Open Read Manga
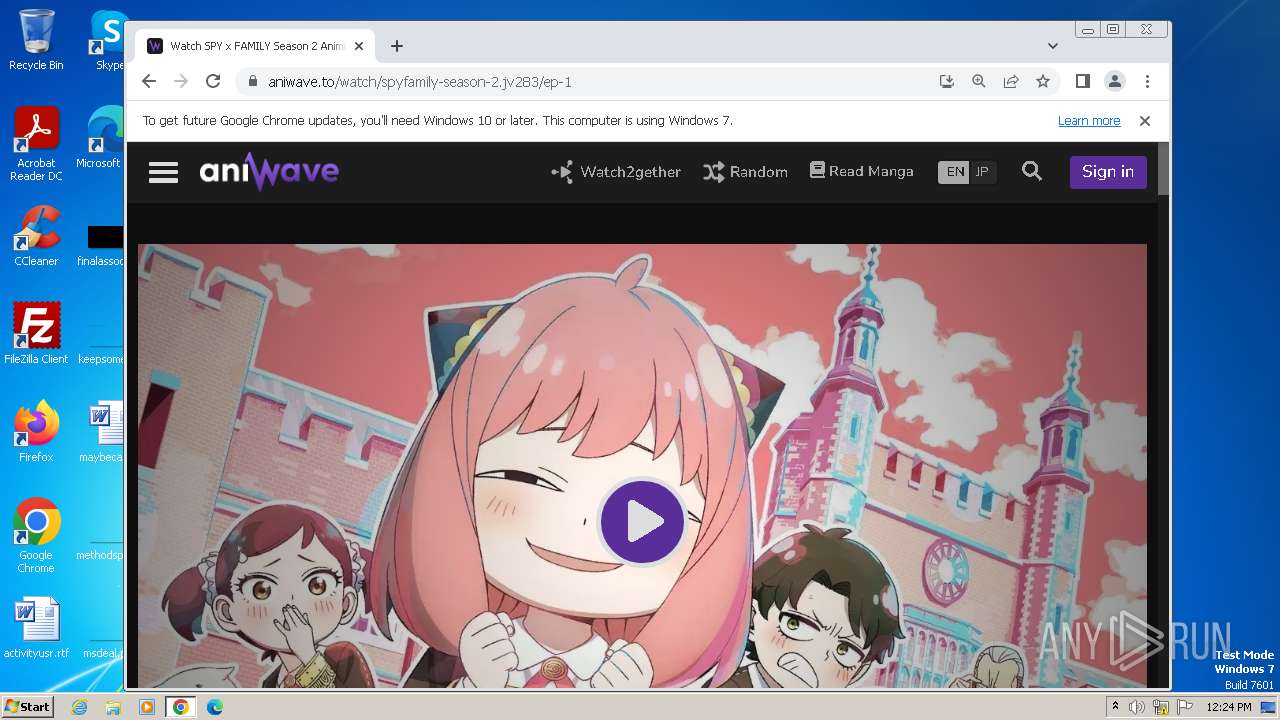Viewport: 1280px width, 720px height. click(x=861, y=171)
